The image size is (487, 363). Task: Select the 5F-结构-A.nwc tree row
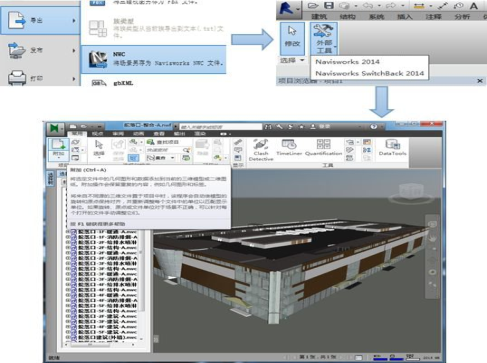[x=107, y=311]
